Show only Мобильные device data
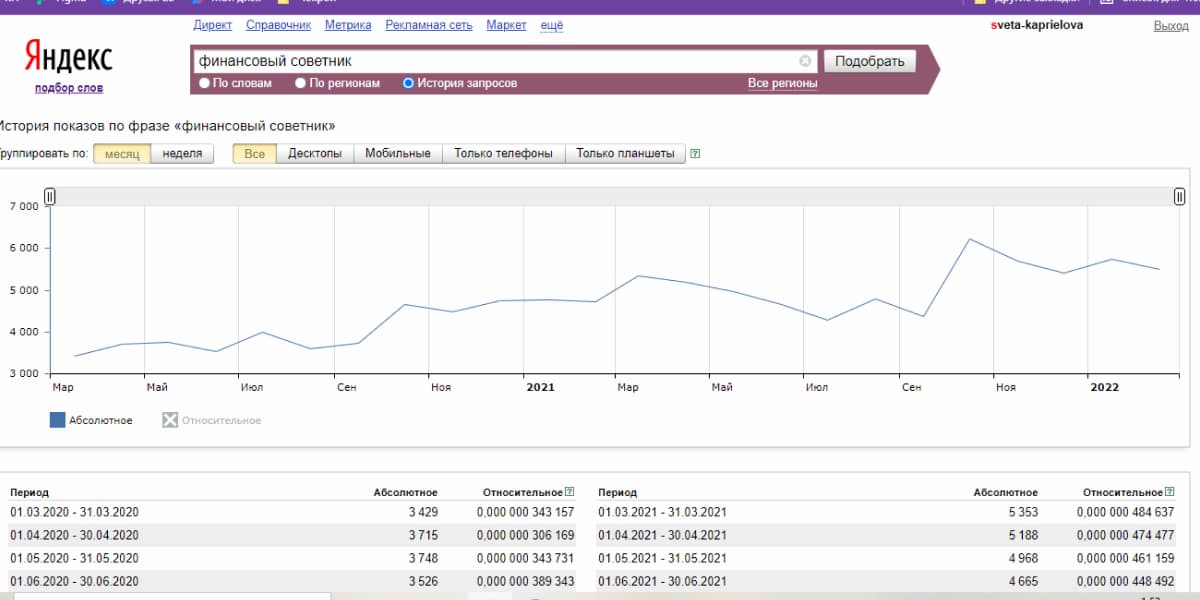Image resolution: width=1200 pixels, height=600 pixels. (x=397, y=154)
